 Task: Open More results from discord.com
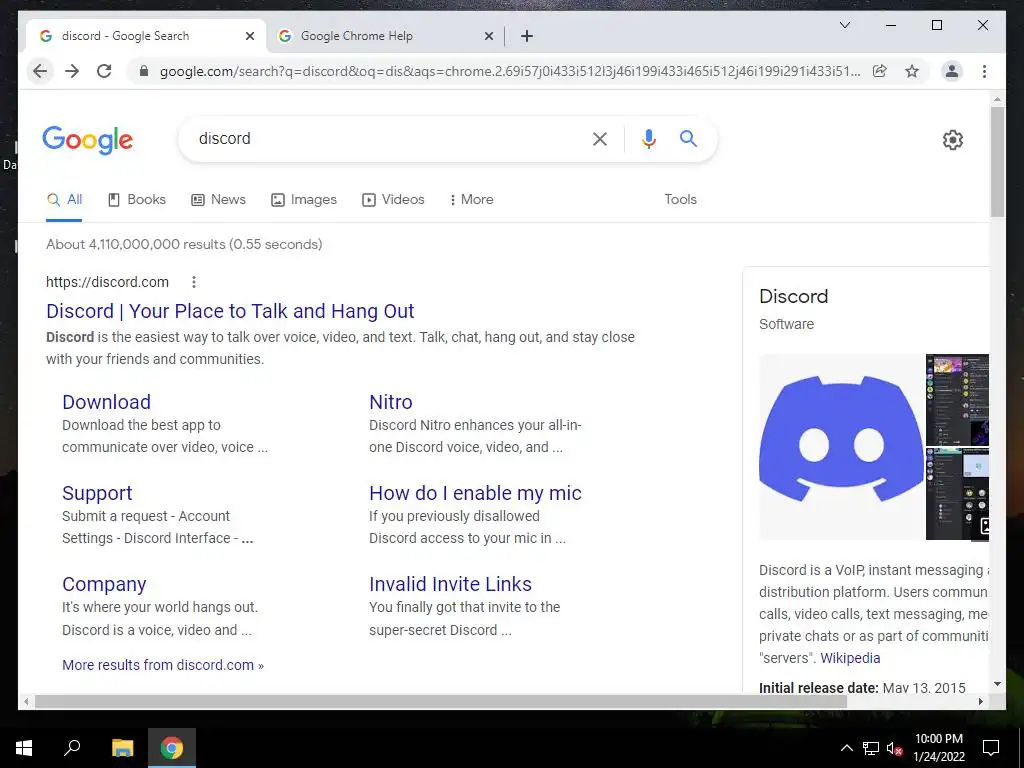(x=163, y=665)
